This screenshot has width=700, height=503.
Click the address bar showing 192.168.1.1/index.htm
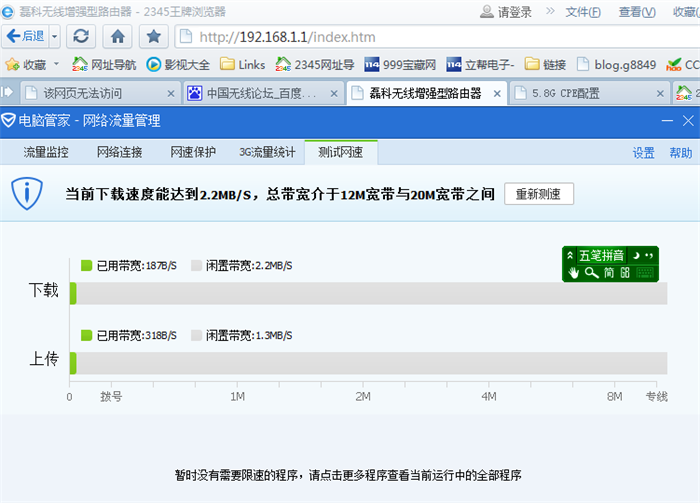438,37
